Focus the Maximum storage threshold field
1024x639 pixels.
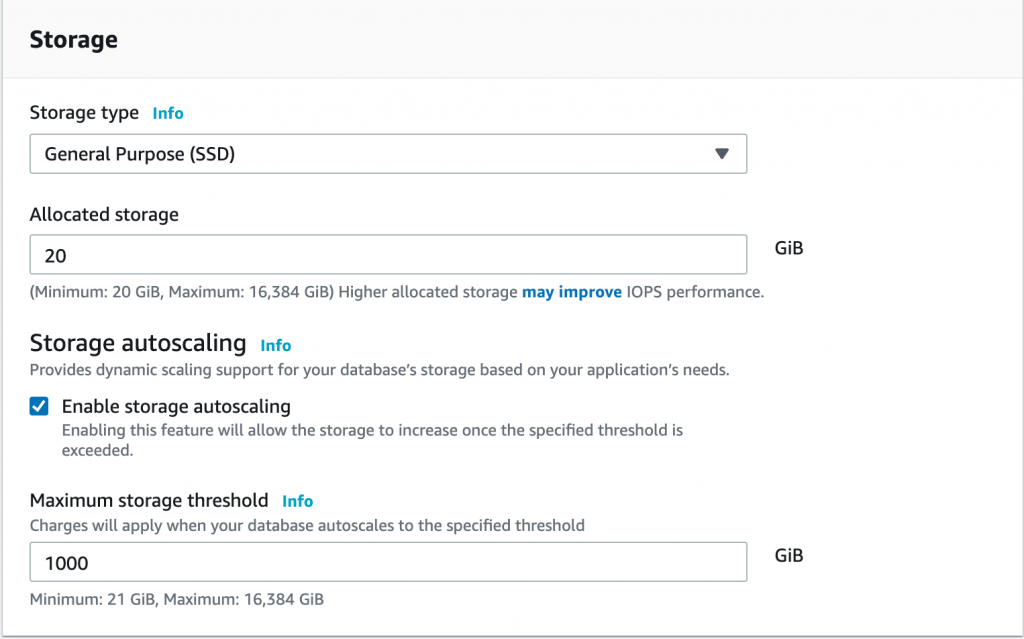[388, 562]
